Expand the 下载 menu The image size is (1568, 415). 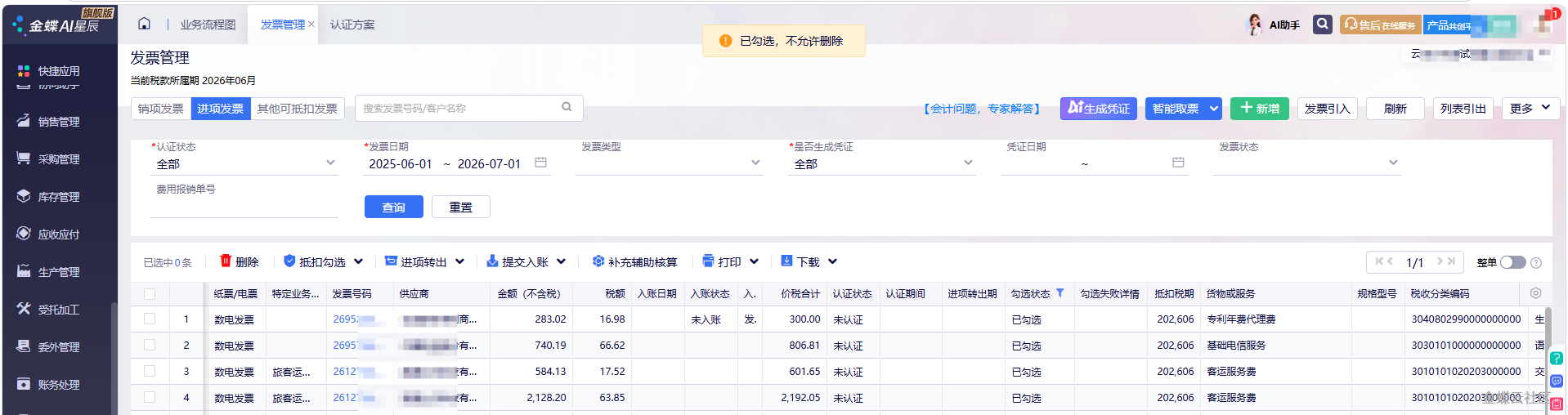(x=832, y=261)
